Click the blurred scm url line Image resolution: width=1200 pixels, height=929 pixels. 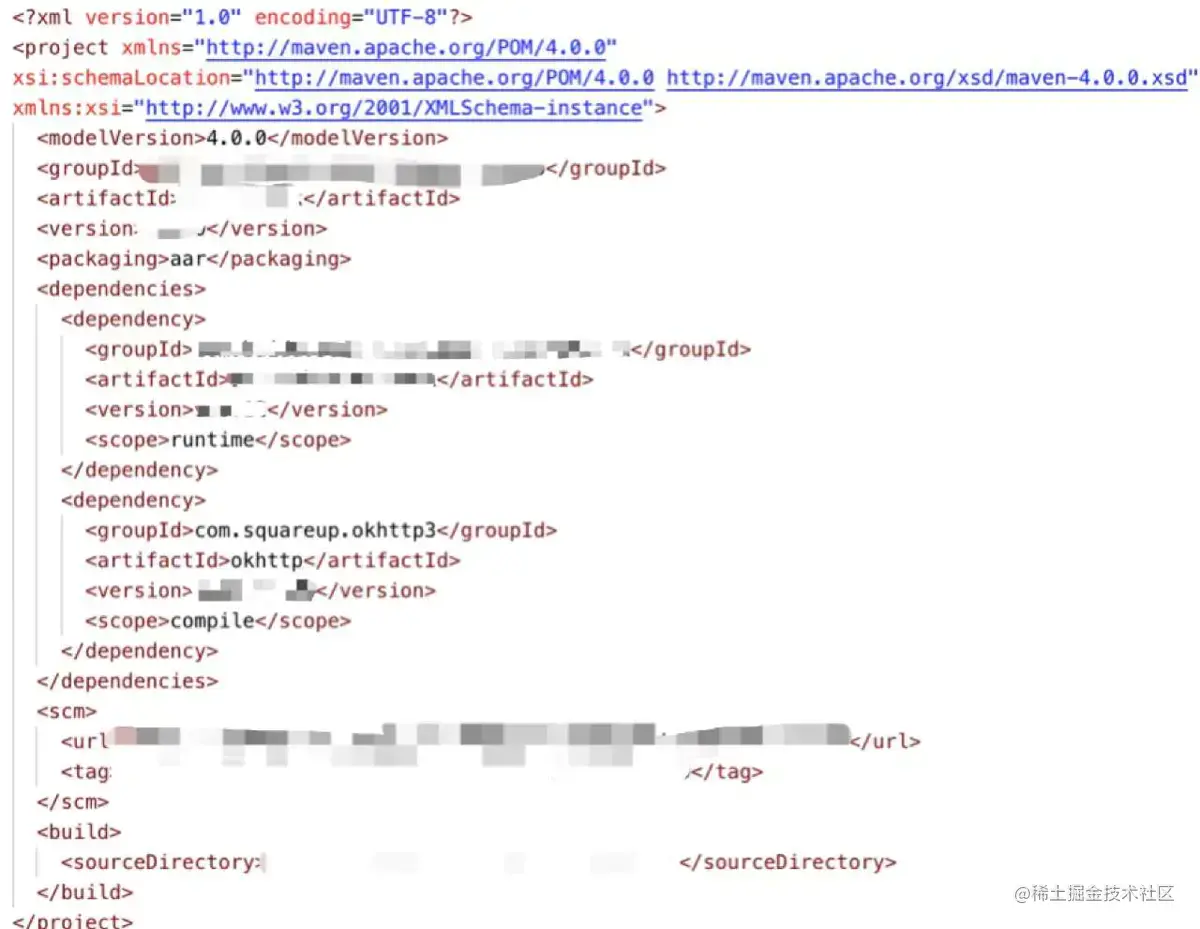(x=490, y=741)
